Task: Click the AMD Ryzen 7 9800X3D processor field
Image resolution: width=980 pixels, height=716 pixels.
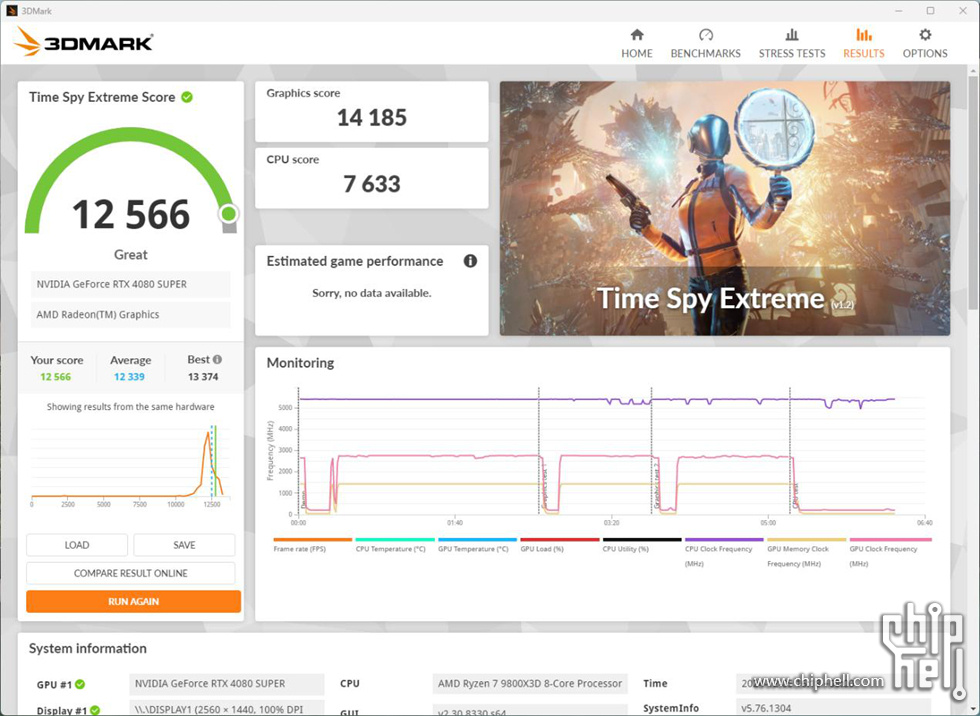Action: pos(530,684)
